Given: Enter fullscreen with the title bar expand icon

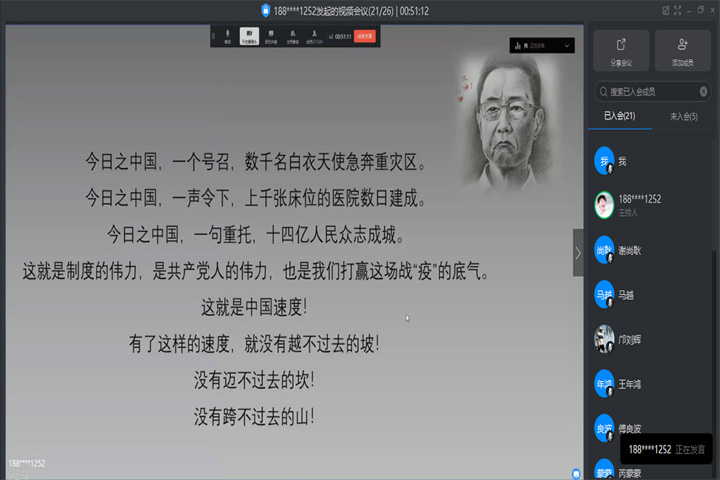Looking at the screenshot, I should [x=677, y=11].
